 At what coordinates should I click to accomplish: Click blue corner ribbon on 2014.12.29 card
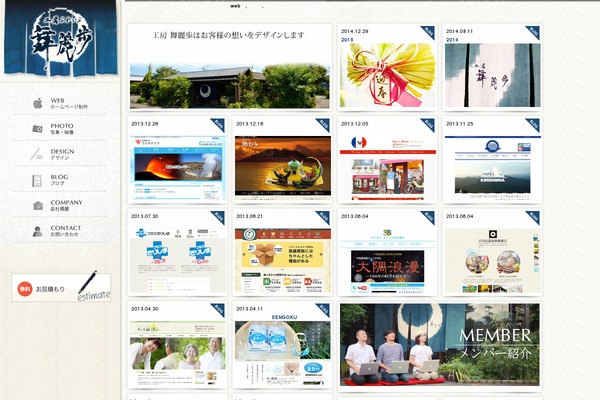429,32
